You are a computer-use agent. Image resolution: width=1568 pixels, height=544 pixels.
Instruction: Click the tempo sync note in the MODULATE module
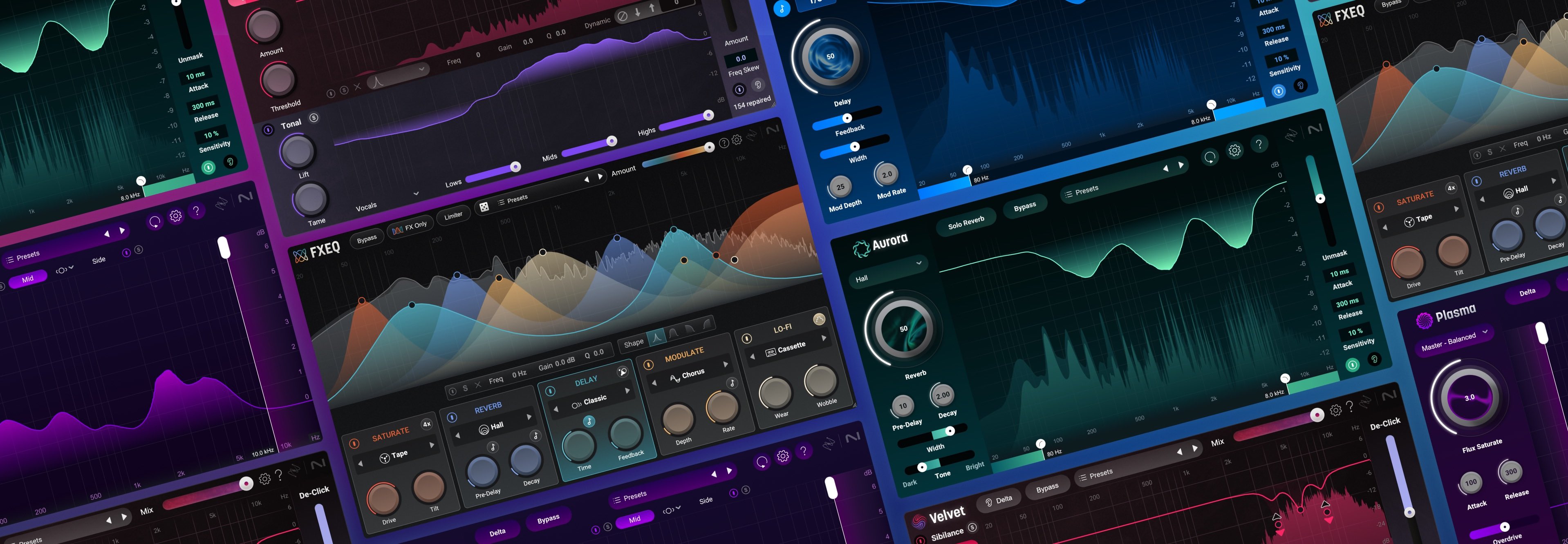(x=732, y=383)
